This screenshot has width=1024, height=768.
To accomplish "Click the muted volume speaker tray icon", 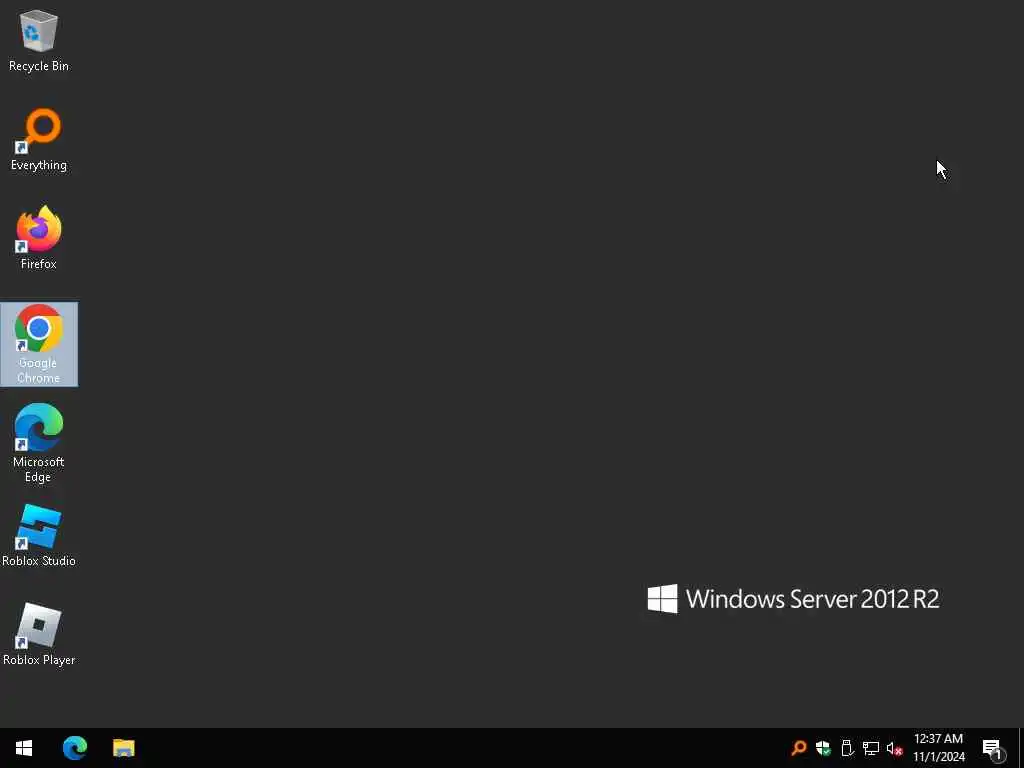I will (x=895, y=748).
